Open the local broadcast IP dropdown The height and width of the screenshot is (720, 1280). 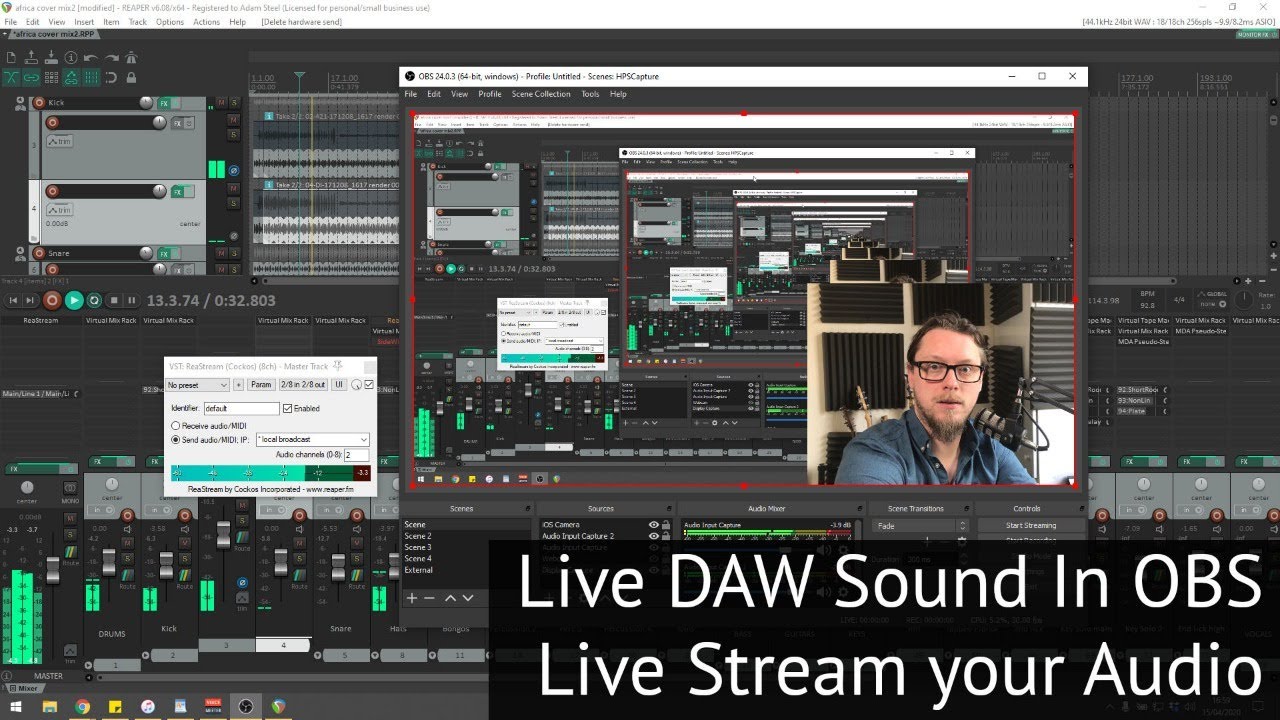click(x=313, y=439)
